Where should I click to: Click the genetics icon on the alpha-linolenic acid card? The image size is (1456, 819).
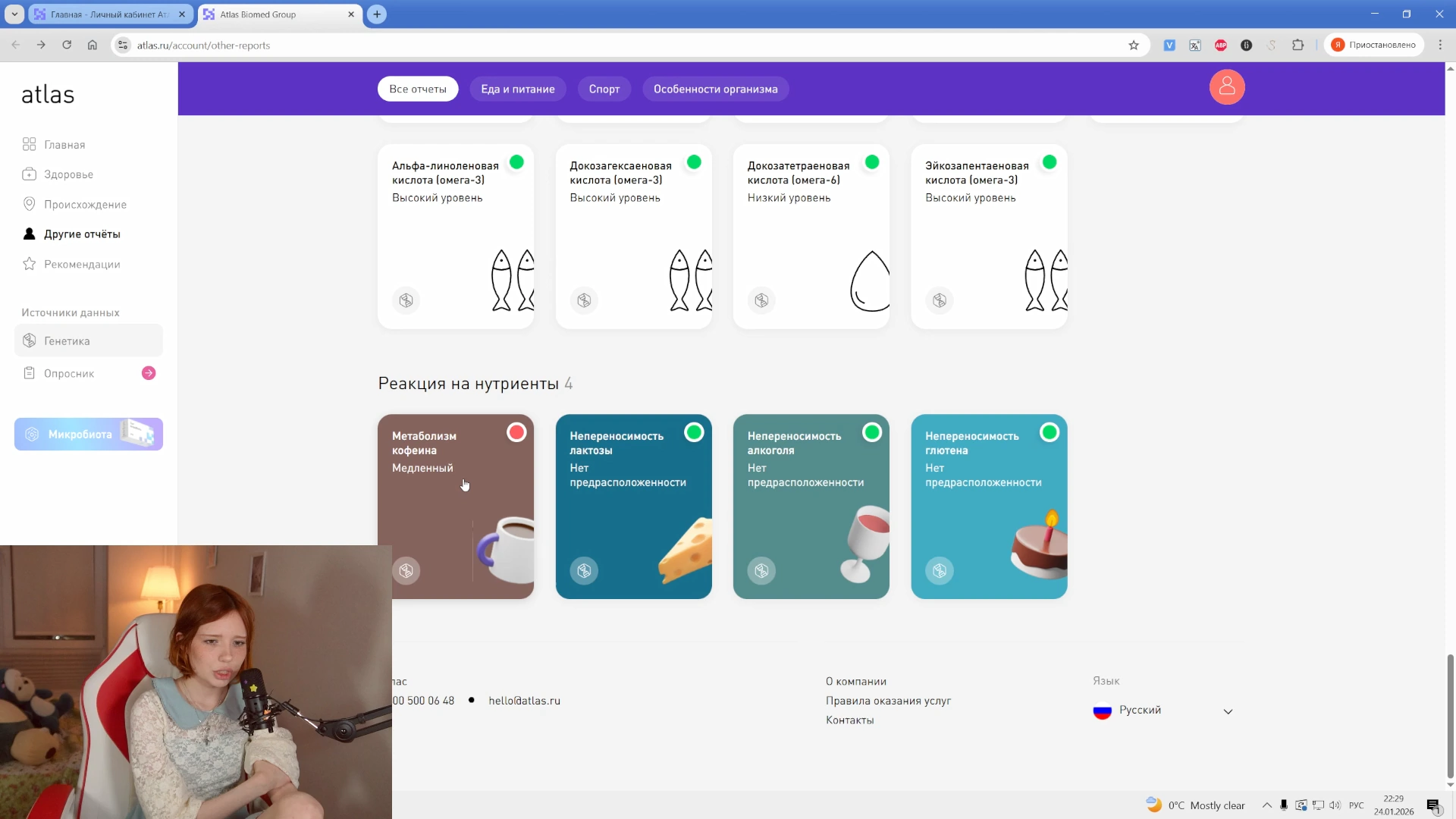(x=406, y=300)
